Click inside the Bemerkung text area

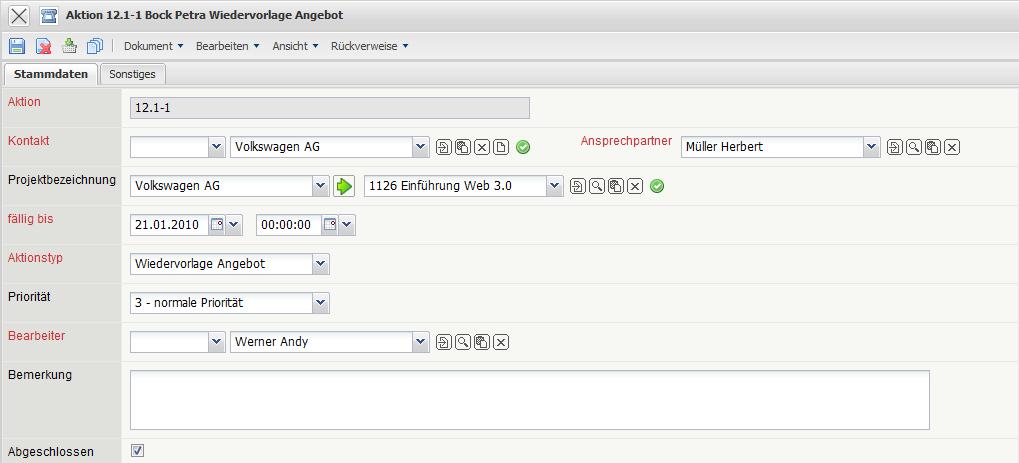coord(530,400)
